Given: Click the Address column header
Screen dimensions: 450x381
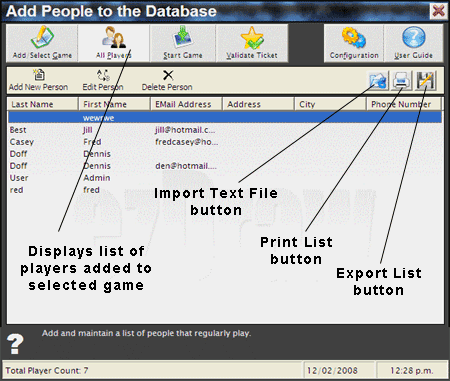Looking at the screenshot, I should point(258,104).
